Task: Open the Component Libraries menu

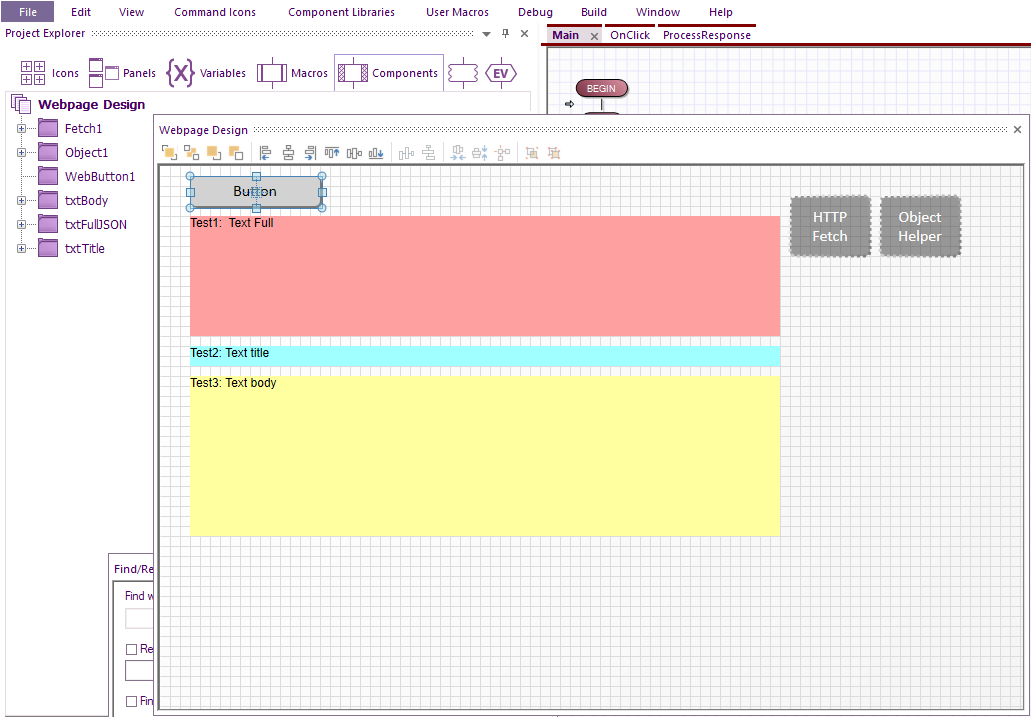Action: pos(341,12)
